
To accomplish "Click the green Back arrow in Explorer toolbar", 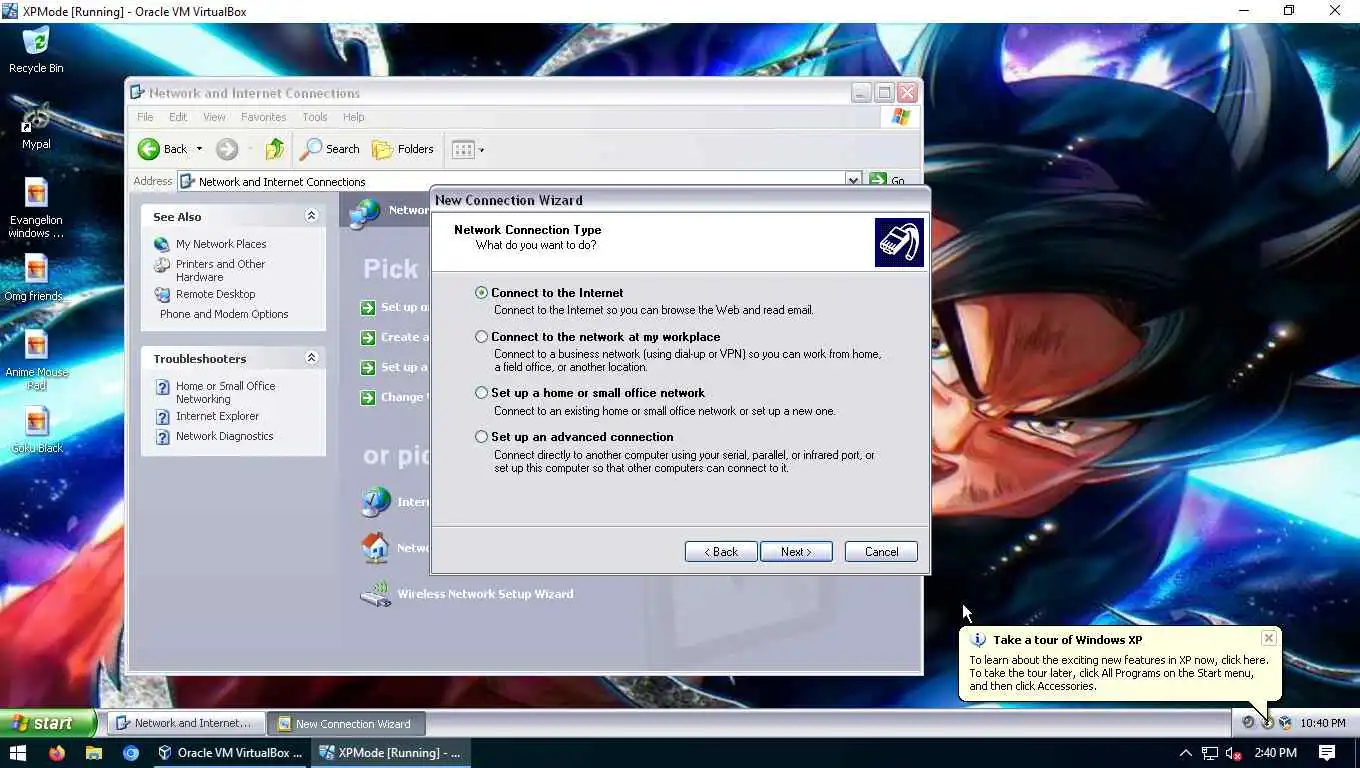I will click(149, 149).
